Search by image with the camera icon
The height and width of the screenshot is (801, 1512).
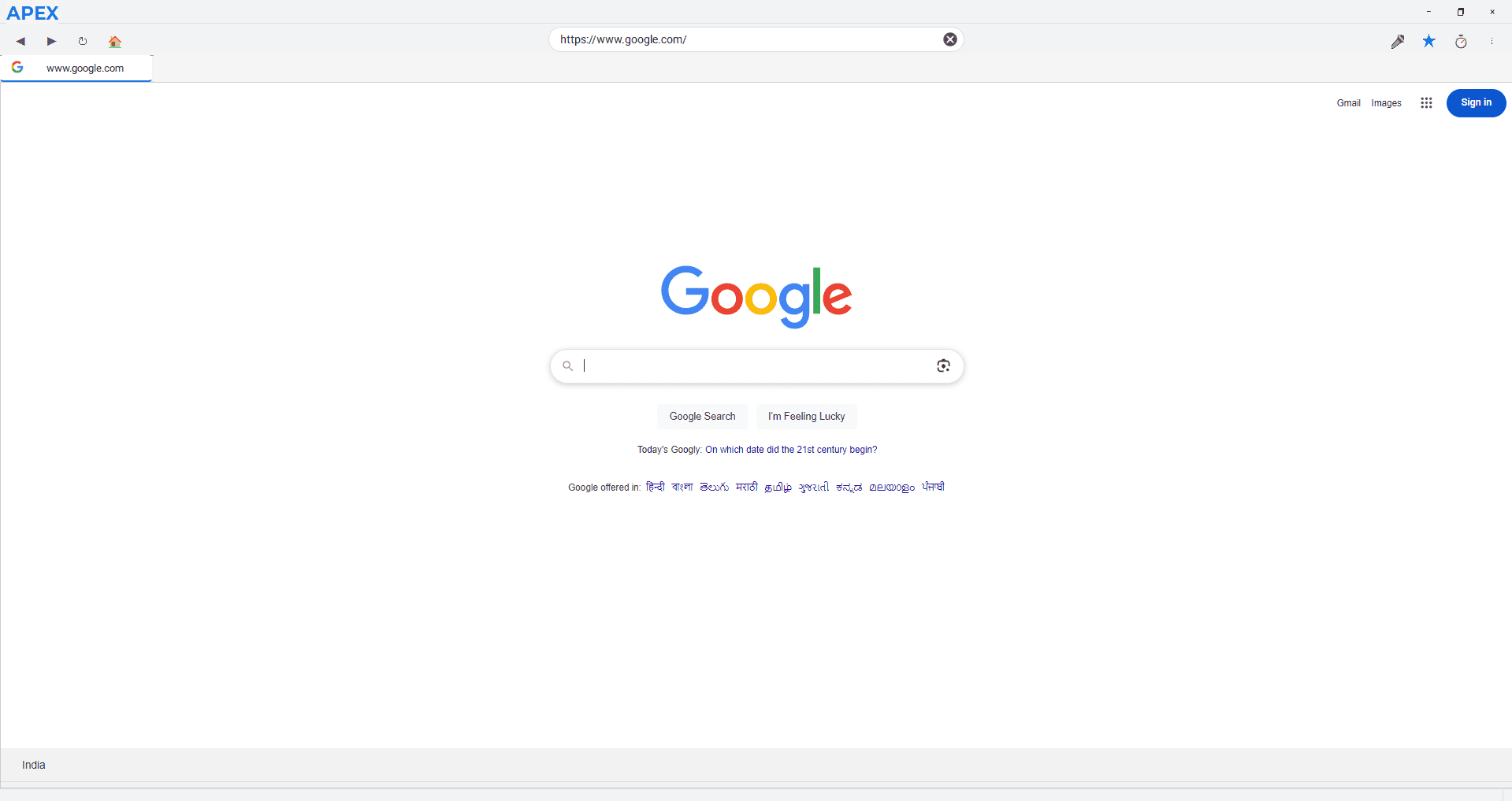click(943, 365)
